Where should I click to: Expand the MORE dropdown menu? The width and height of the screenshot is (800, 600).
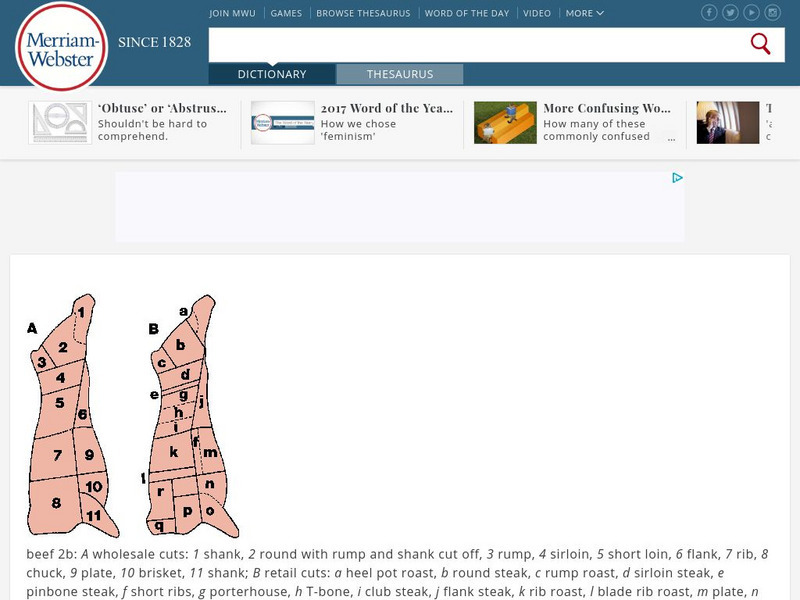(x=585, y=13)
